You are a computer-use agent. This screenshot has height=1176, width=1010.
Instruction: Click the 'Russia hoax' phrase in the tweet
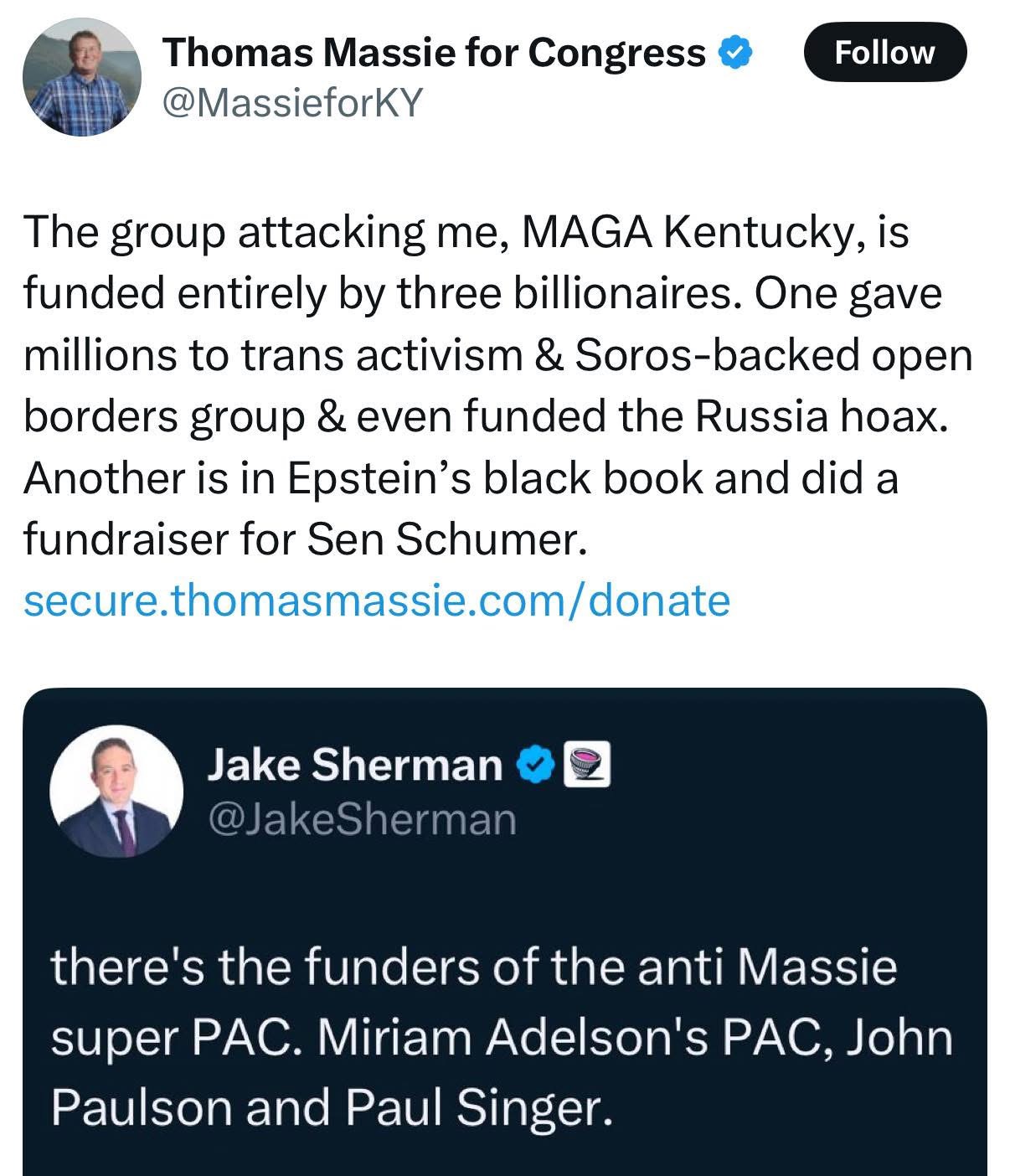(x=817, y=417)
